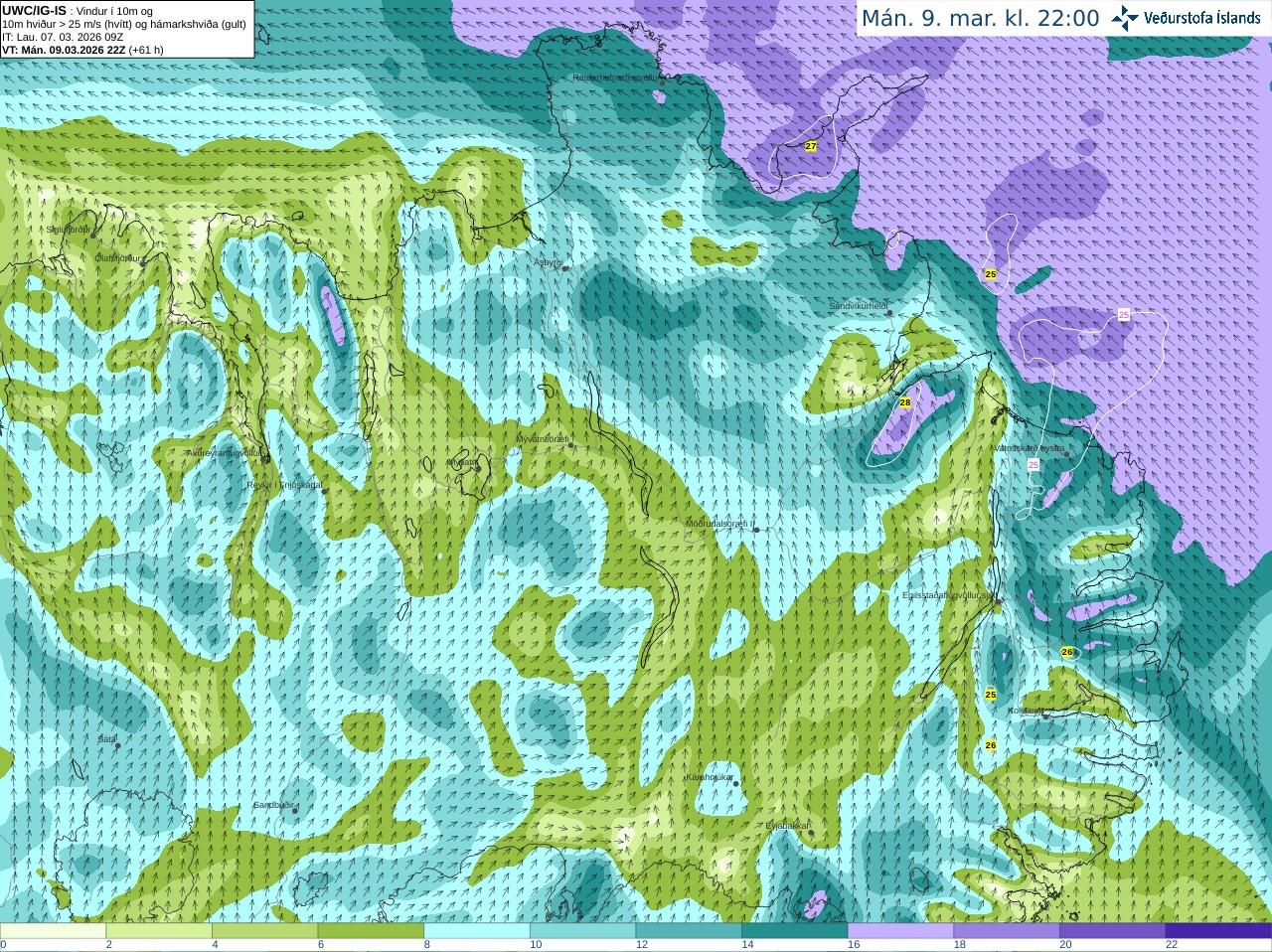Click the legend scale number 16
The image size is (1272, 952).
854,945
